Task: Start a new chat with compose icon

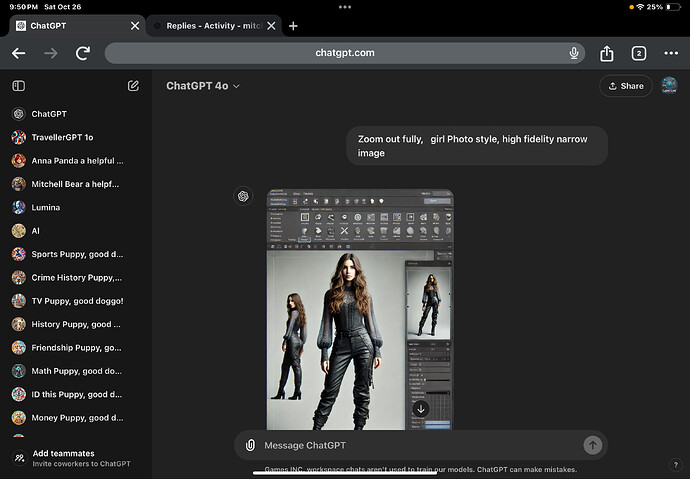Action: (133, 86)
